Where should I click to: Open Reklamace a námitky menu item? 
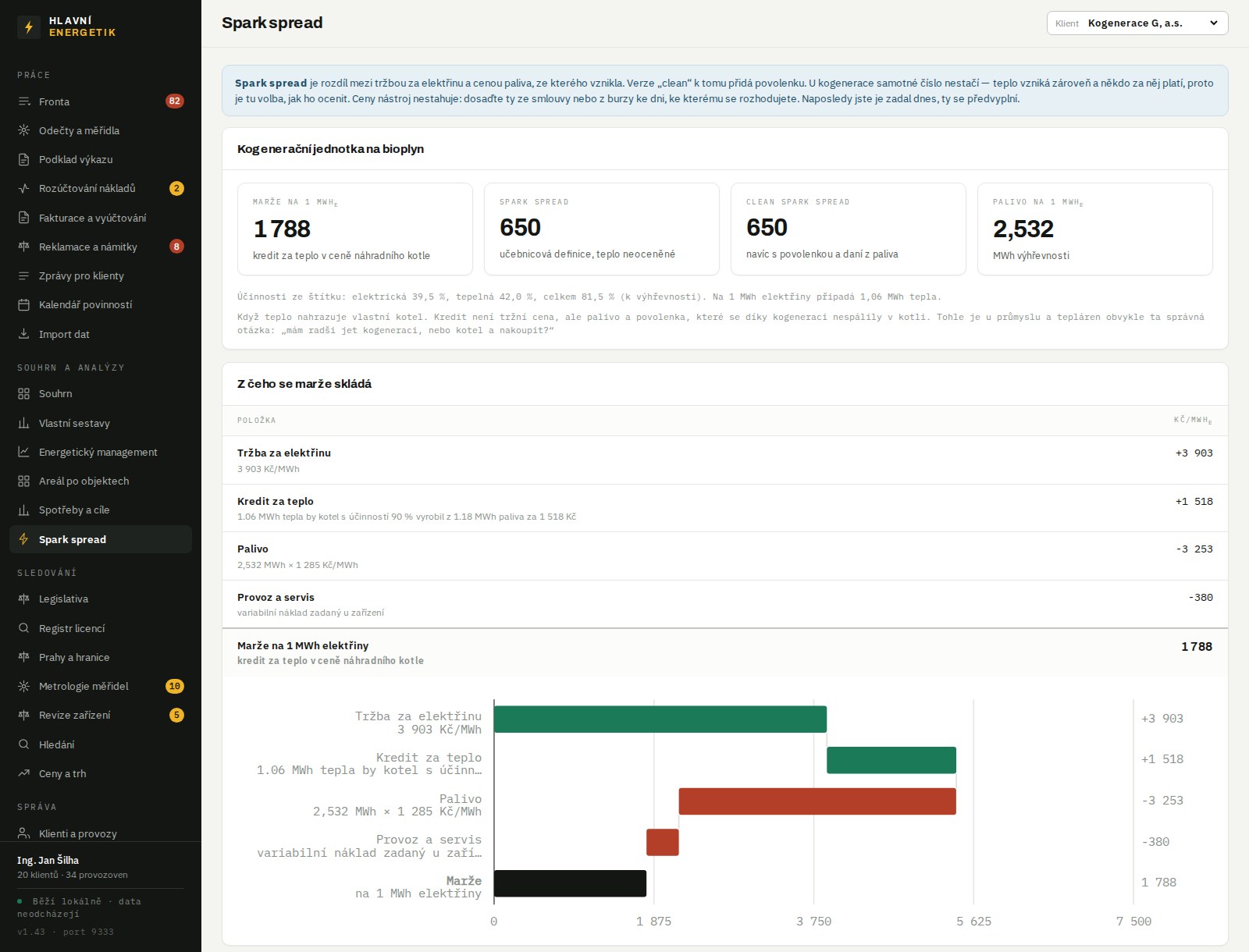pos(101,247)
